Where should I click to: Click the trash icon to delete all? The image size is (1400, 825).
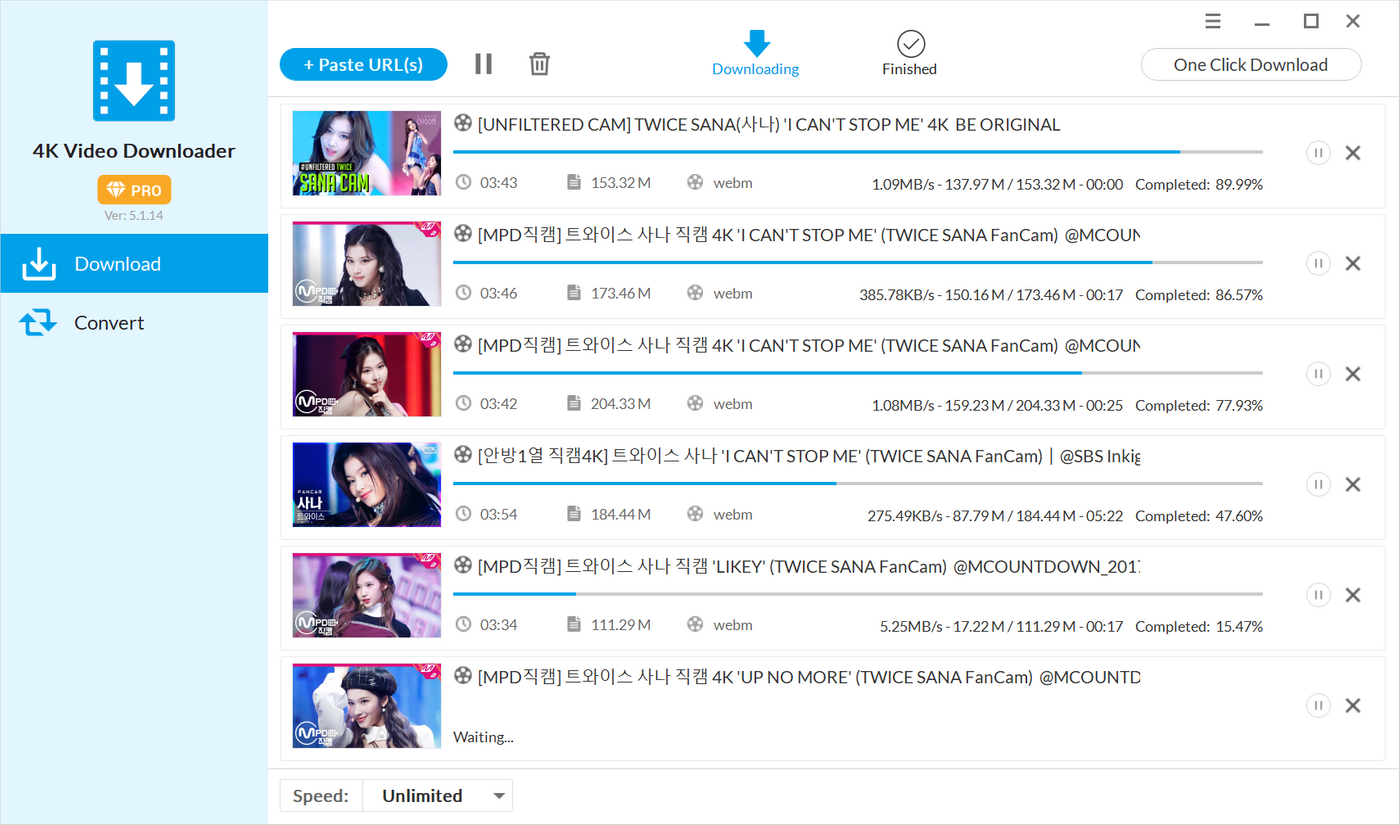[x=539, y=64]
